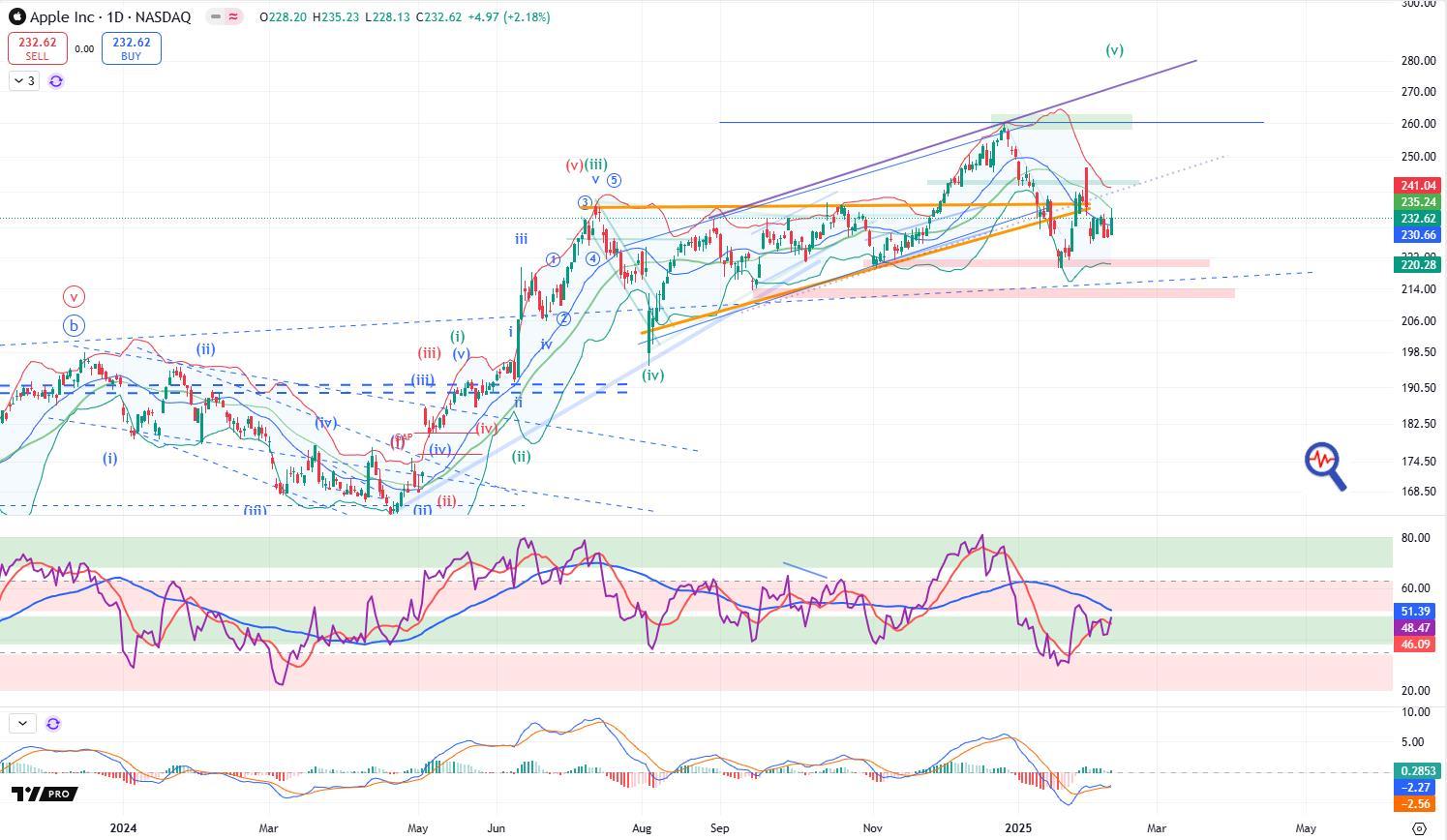Click the red 241.04 price axis label

point(1419,185)
